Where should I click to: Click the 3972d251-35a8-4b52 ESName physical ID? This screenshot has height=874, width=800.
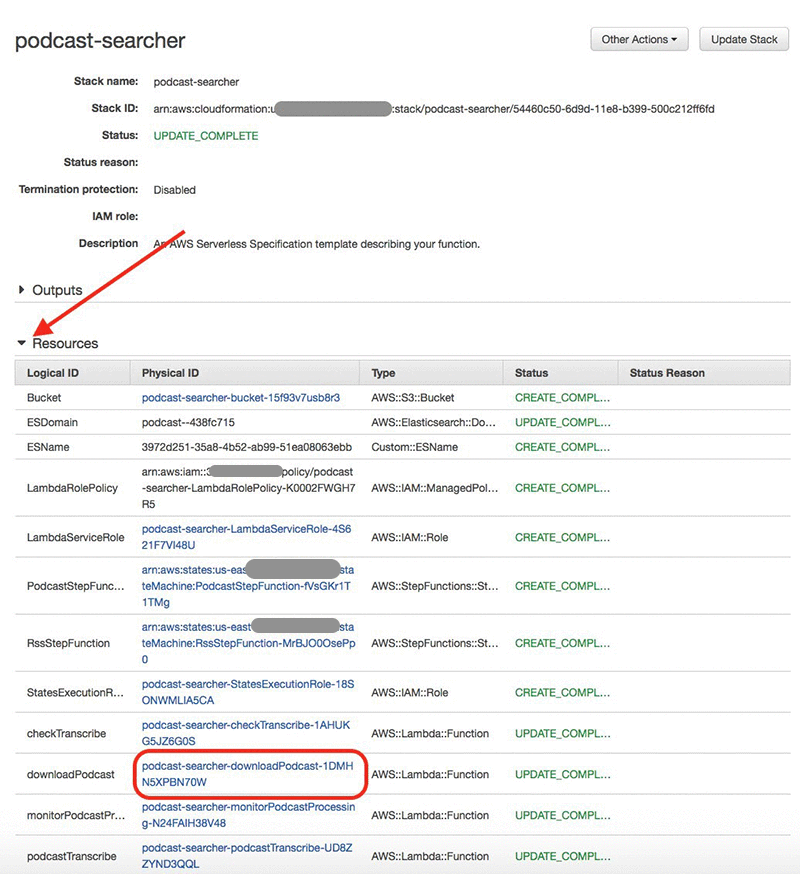pos(246,447)
